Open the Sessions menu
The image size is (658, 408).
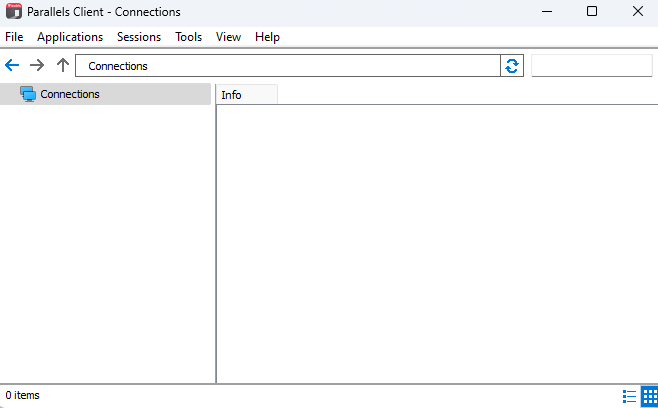pyautogui.click(x=139, y=37)
